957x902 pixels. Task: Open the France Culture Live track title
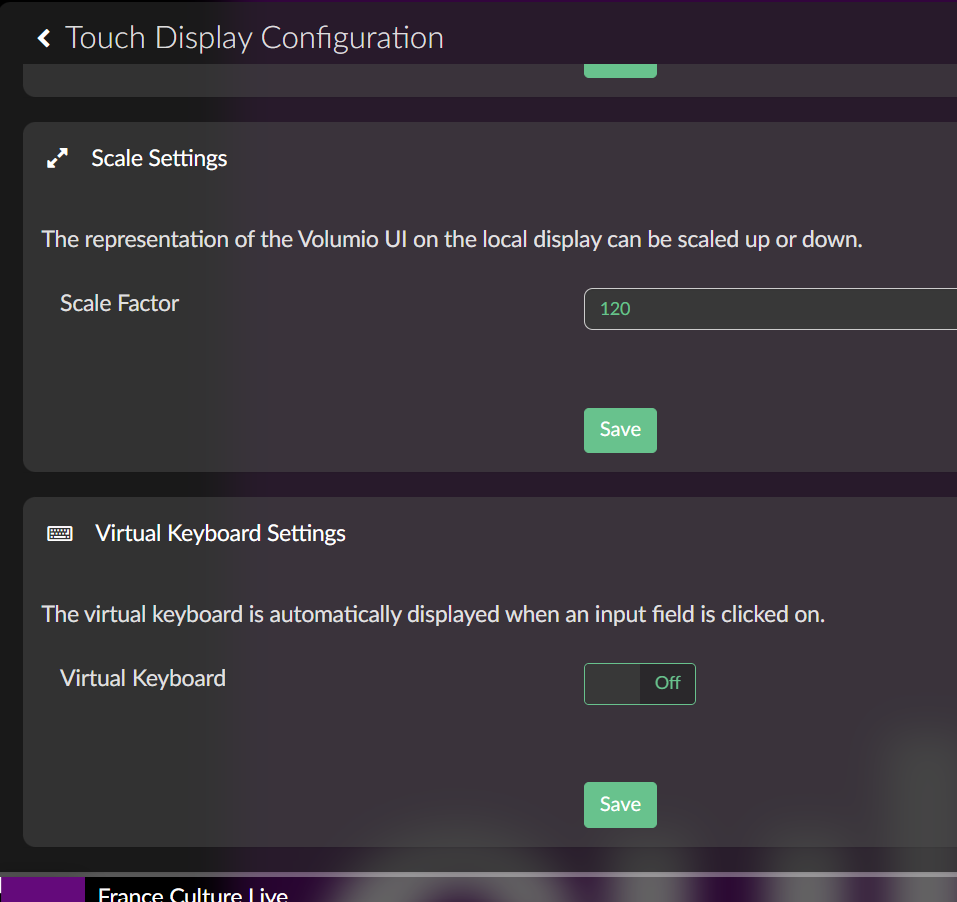tap(192, 893)
